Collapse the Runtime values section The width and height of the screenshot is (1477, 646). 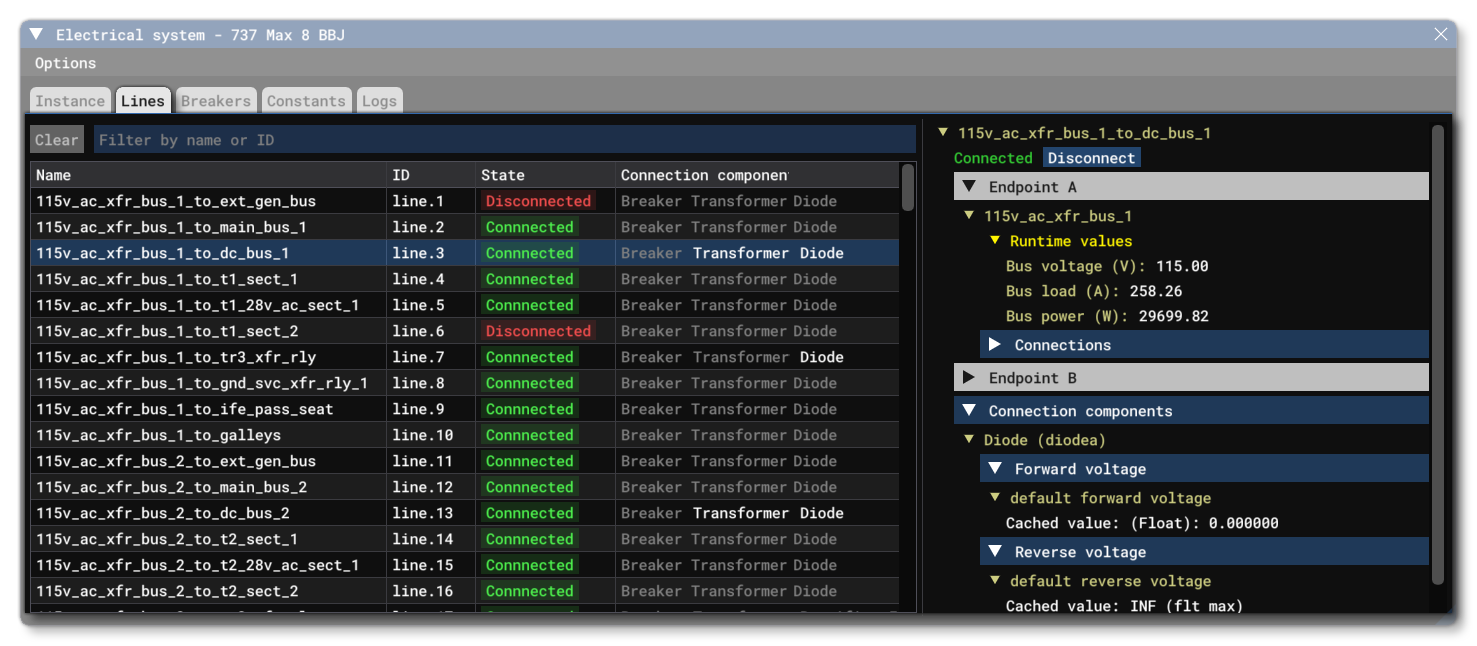click(994, 241)
